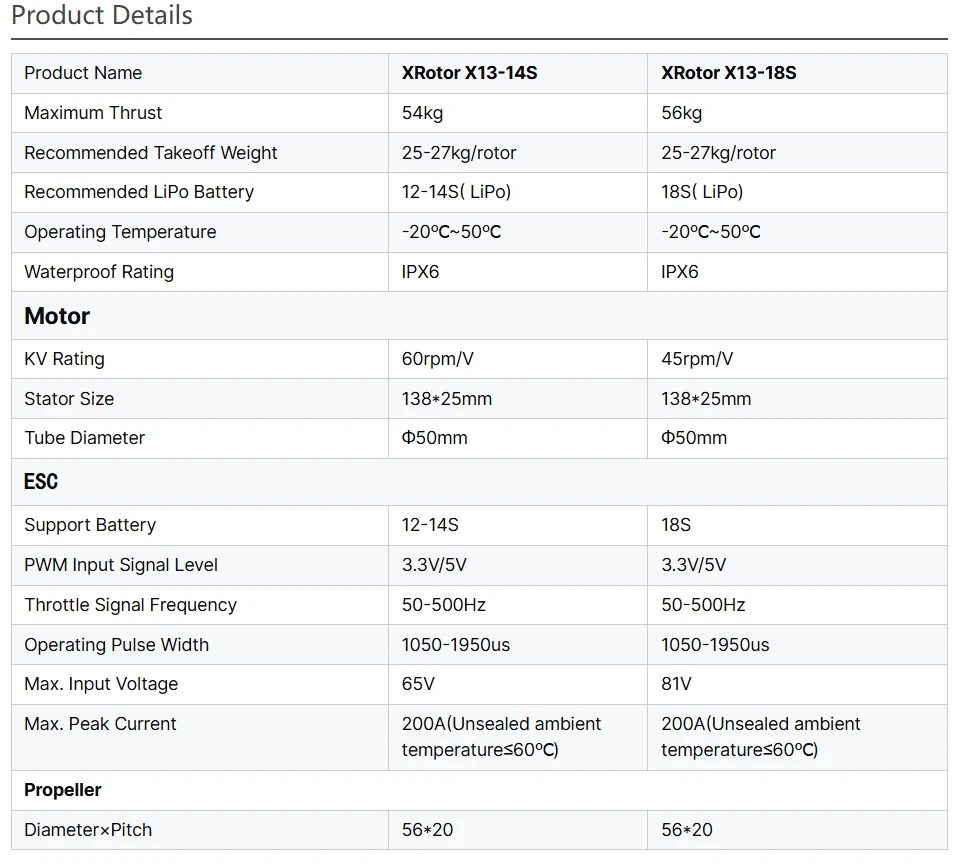Click the 'Motor' section heading
Viewport: 975px width, 867px height.
[57, 316]
